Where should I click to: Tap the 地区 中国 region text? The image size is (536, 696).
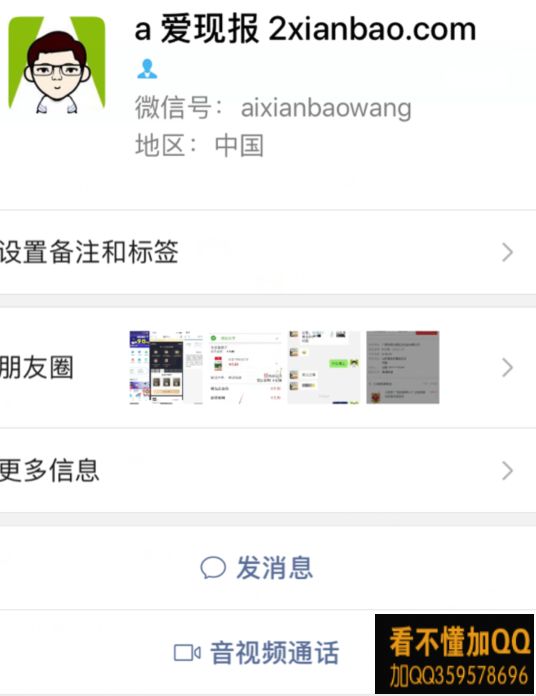(199, 146)
